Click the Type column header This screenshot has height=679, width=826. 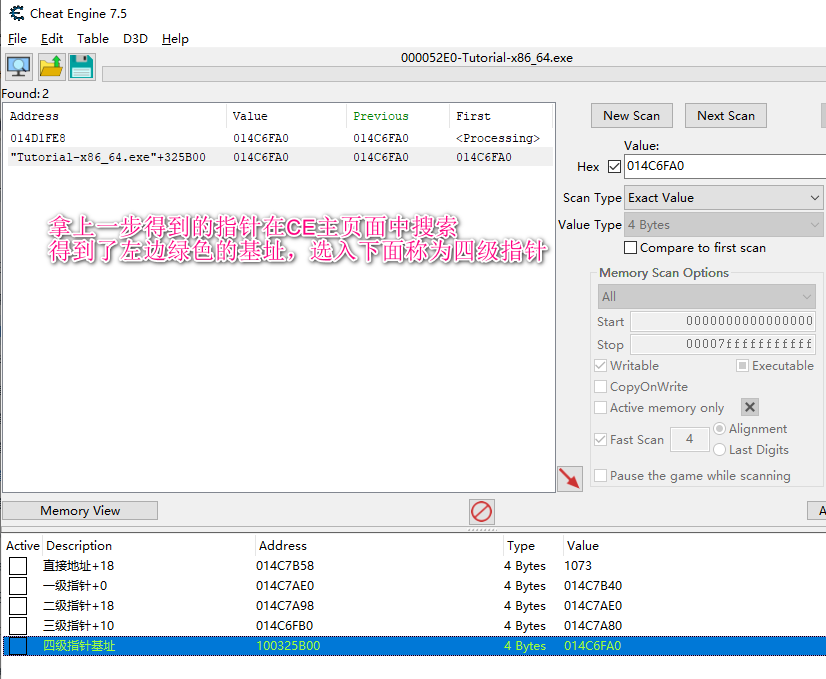(x=521, y=546)
